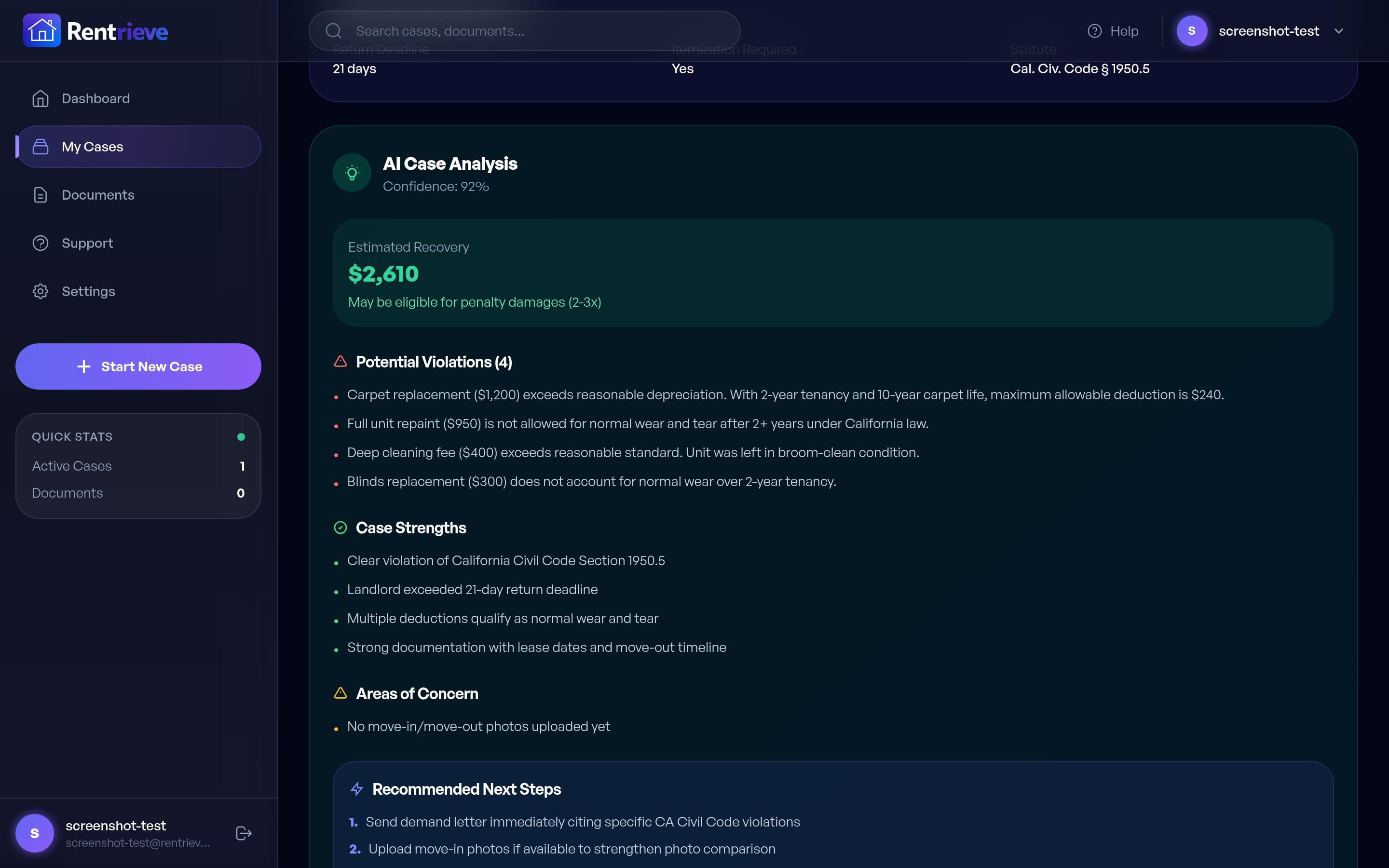
Task: Click the search magnifier icon
Action: pyautogui.click(x=334, y=30)
